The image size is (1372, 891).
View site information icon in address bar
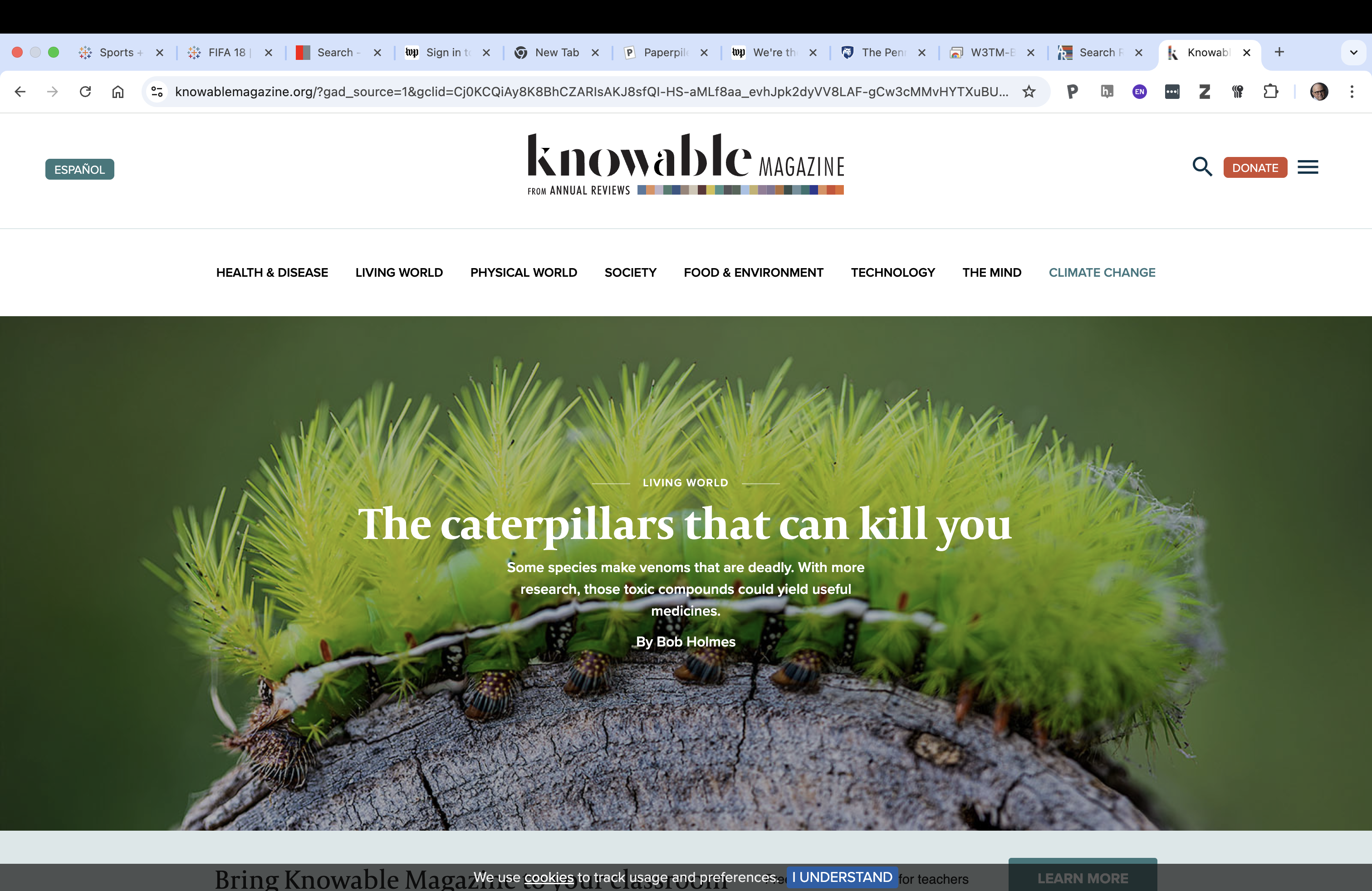[157, 92]
